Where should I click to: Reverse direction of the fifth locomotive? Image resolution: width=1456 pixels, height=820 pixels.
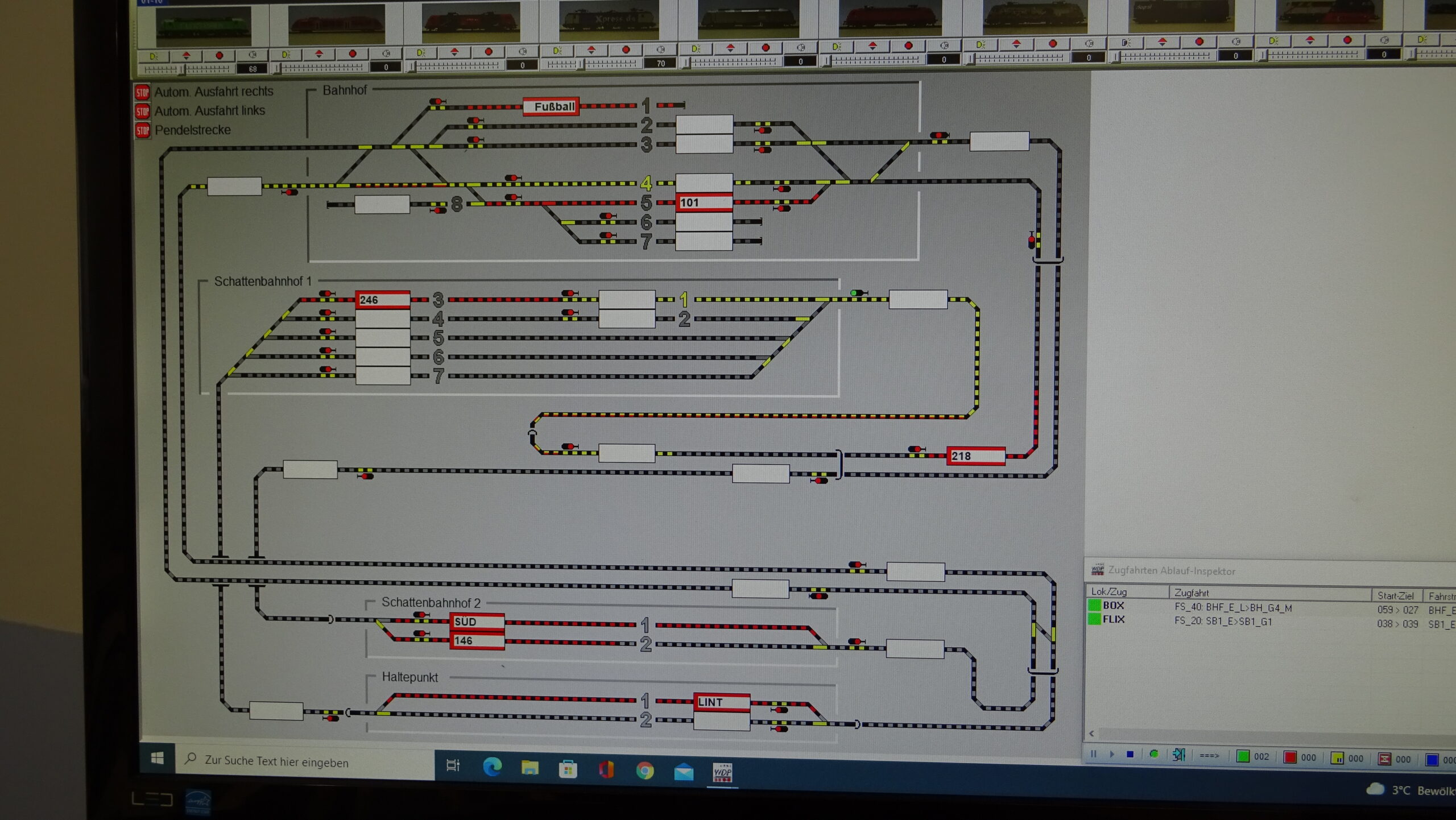(731, 48)
